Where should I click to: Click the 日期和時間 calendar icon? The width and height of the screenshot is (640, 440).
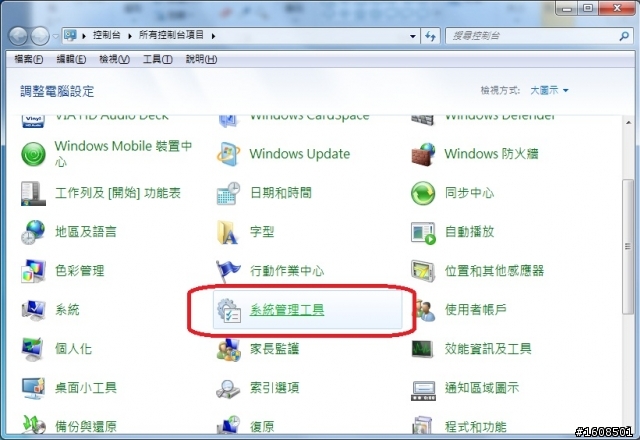coord(228,193)
